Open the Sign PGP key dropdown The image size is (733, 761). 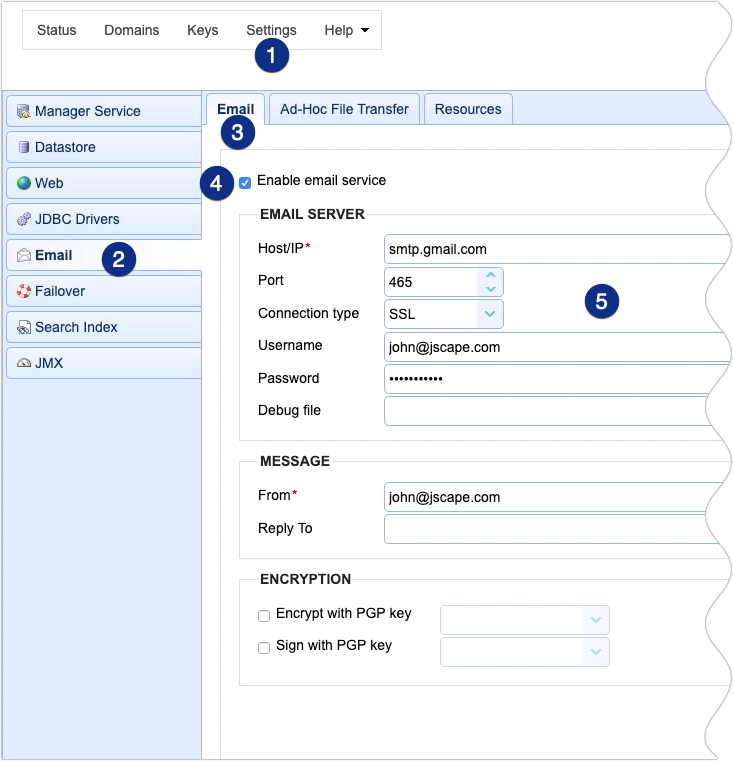point(595,652)
